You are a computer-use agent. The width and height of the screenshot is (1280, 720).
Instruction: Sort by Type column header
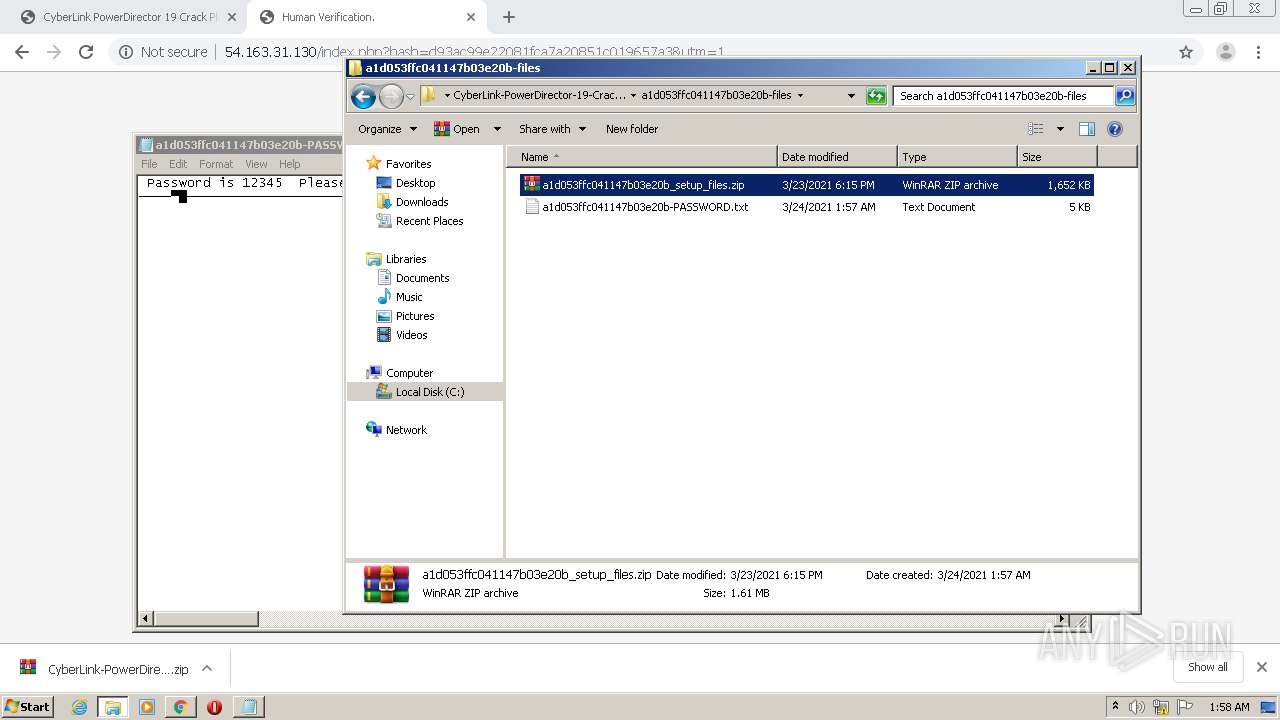click(x=957, y=157)
